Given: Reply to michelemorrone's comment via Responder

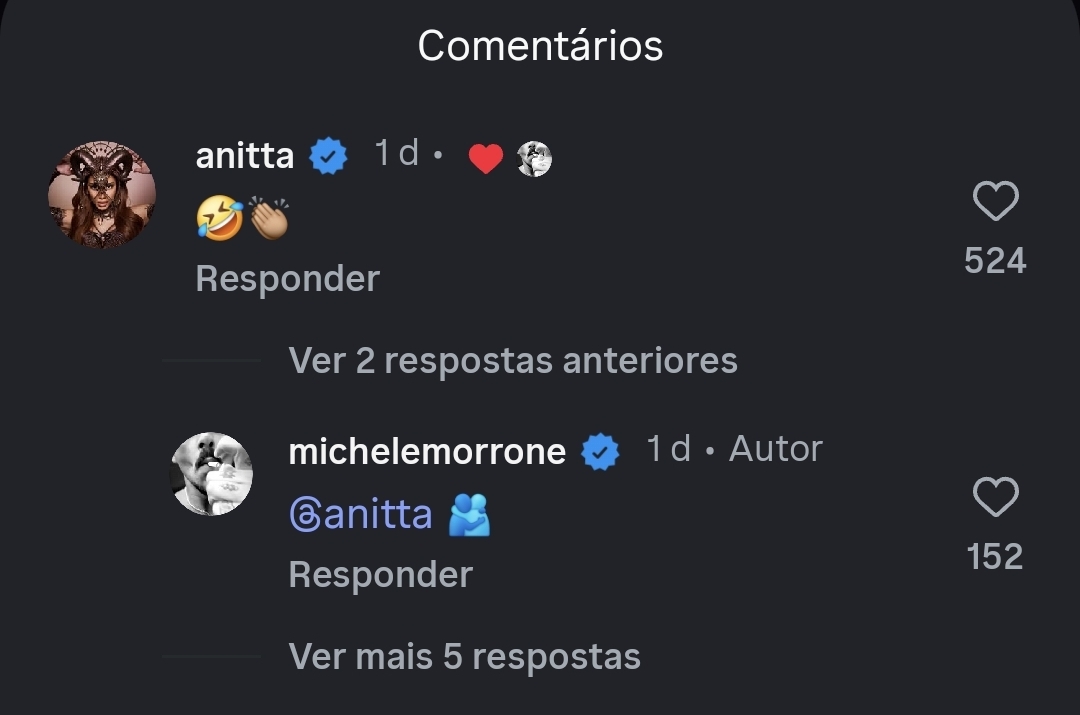Looking at the screenshot, I should (x=380, y=574).
